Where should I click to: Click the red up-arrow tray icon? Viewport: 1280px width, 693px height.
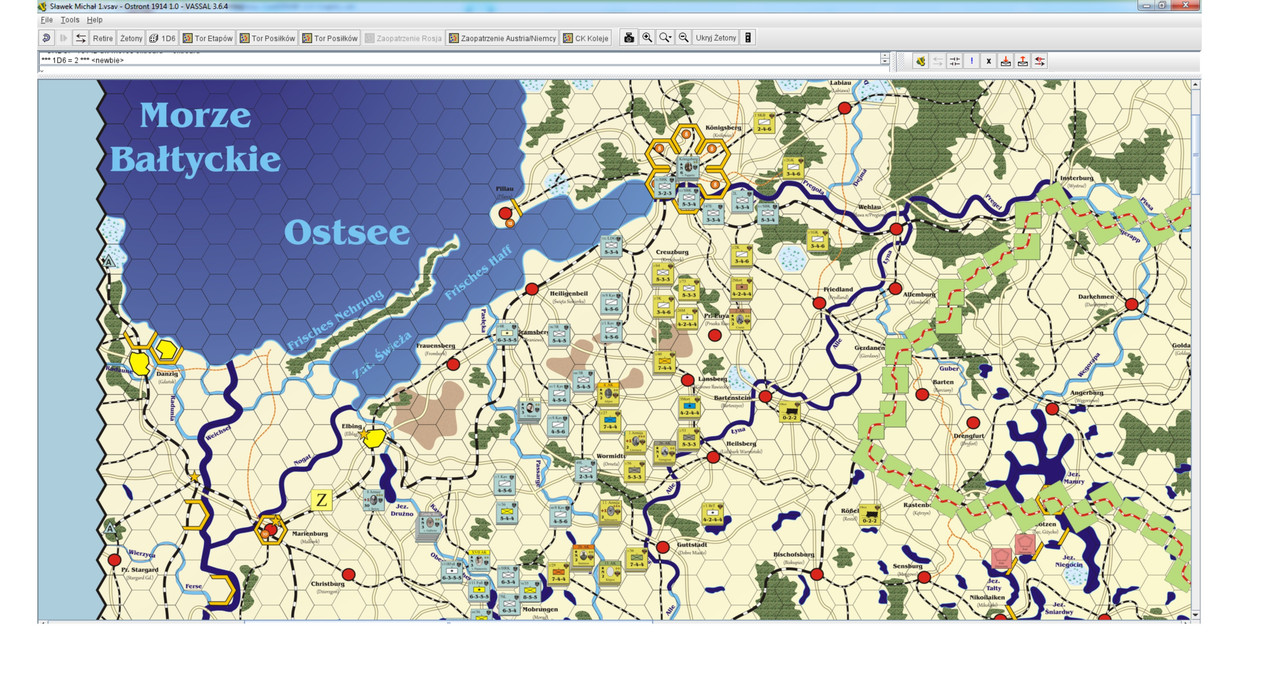(1023, 61)
